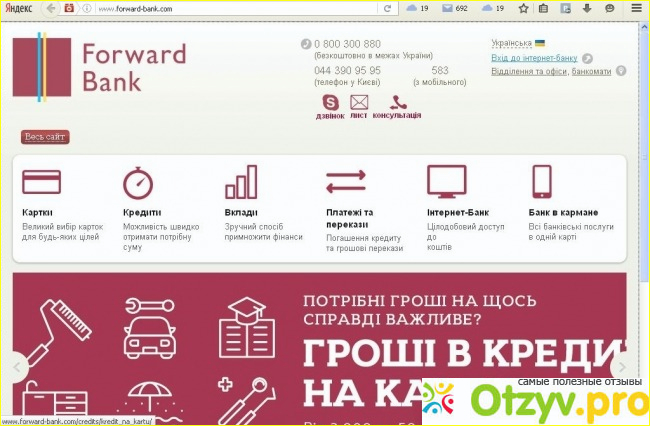The width and height of the screenshot is (650, 426).
Task: Open the Картки card icon
Action: tap(42, 183)
